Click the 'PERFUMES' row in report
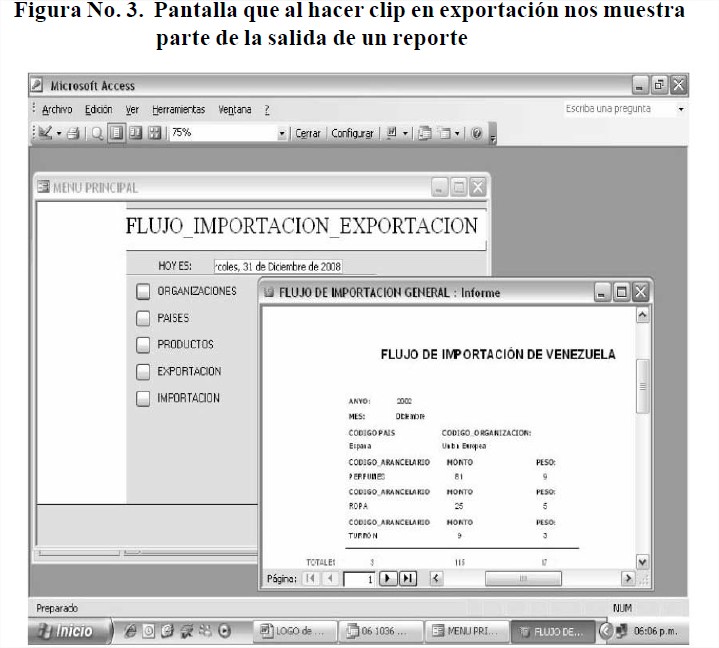Image resolution: width=719 pixels, height=648 pixels. 452,476
